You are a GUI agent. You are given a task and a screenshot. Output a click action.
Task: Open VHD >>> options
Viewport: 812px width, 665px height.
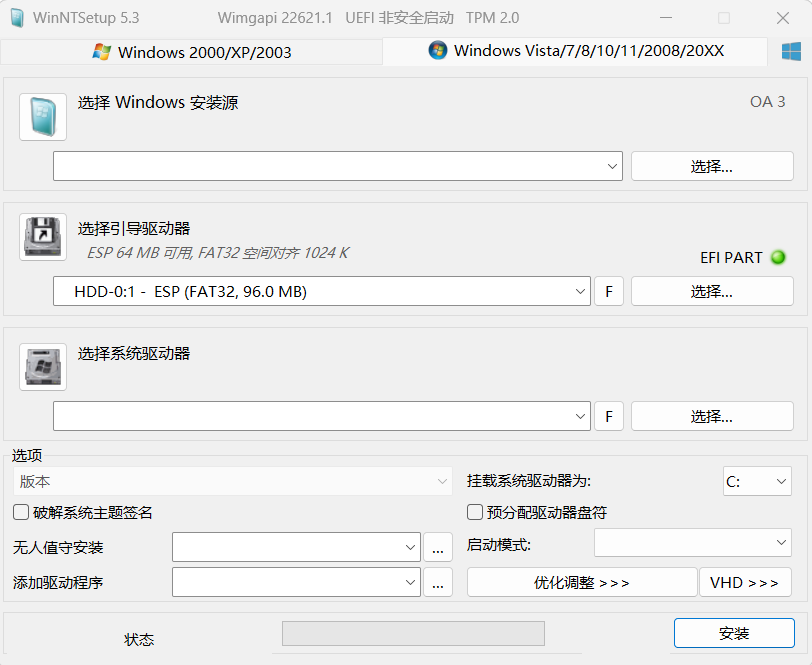pos(745,582)
